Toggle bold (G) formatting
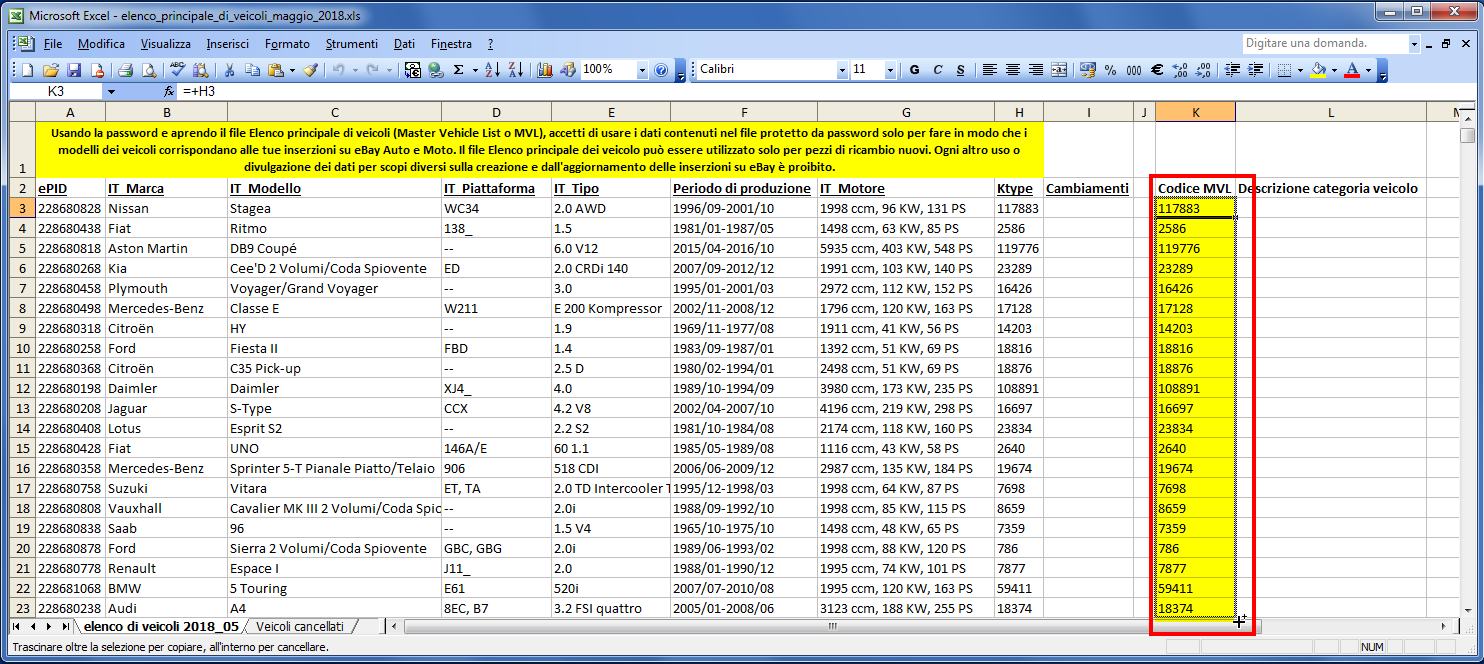This screenshot has width=1484, height=664. pyautogui.click(x=914, y=70)
